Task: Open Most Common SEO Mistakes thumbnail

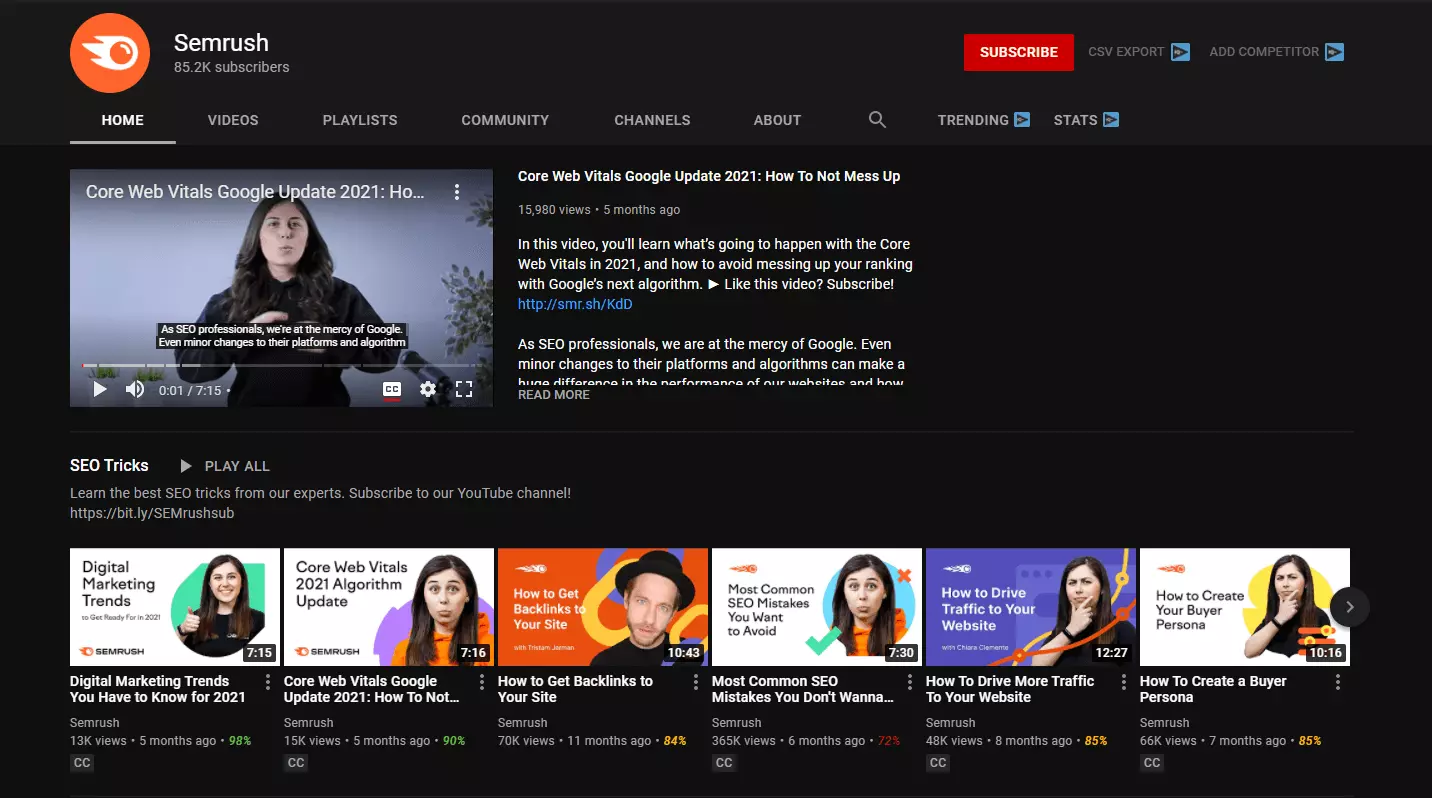Action: 817,607
